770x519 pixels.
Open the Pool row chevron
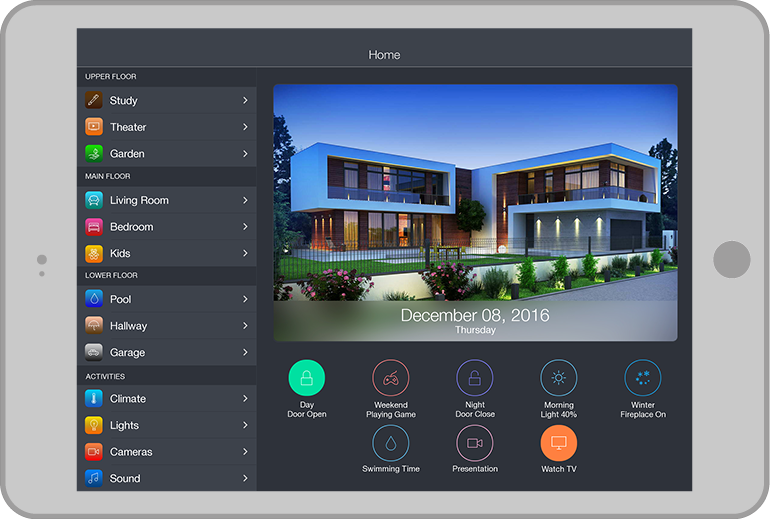click(245, 299)
